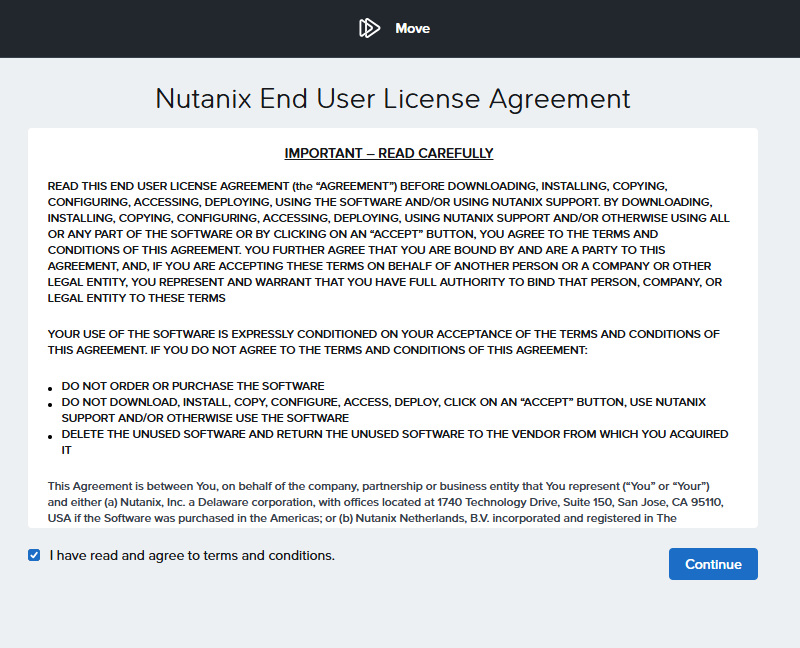Click an empty area of the dark header bar
Screen dimensions: 800x648
pos(150,28)
